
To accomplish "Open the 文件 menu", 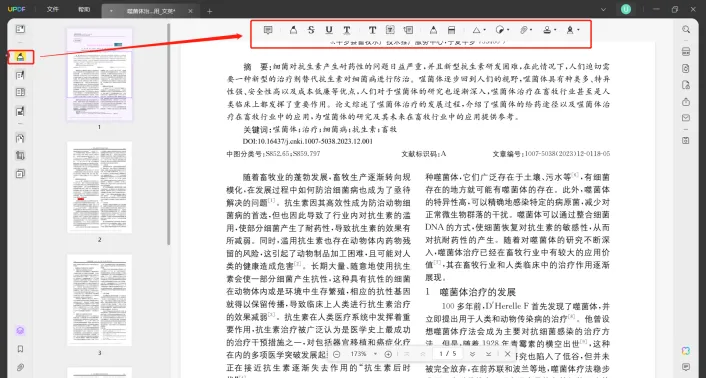I will [53, 9].
